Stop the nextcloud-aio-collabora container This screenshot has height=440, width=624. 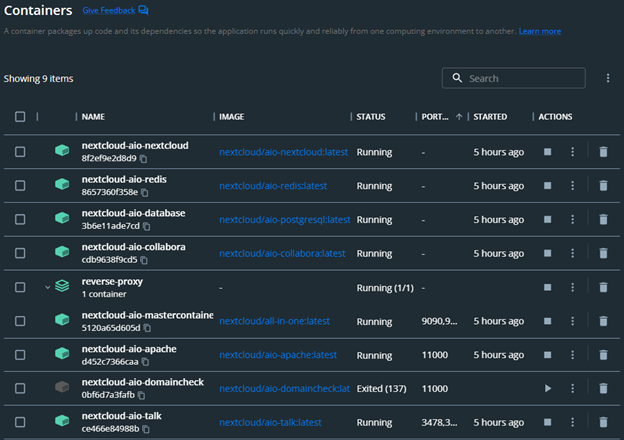click(x=548, y=253)
